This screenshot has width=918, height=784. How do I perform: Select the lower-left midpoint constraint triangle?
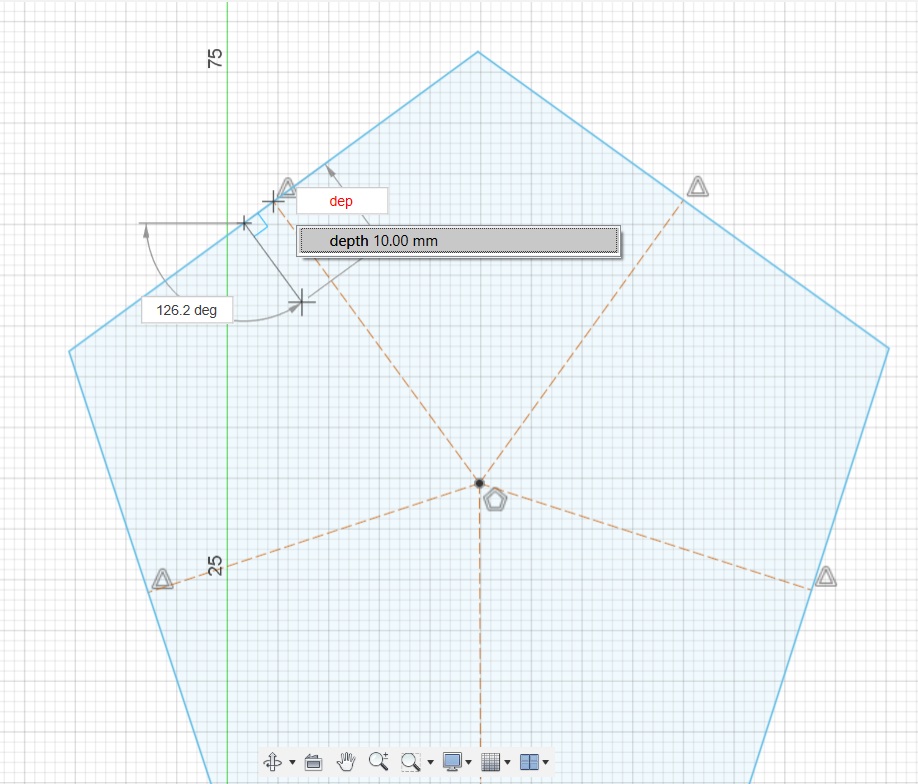tap(162, 579)
